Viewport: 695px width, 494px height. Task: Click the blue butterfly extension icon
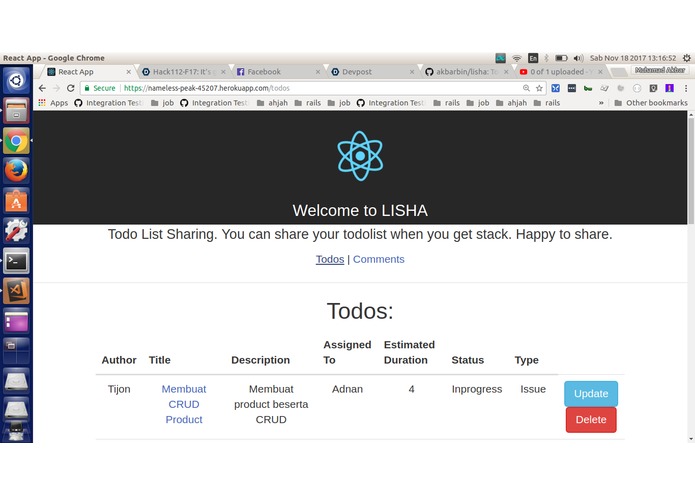coord(555,88)
